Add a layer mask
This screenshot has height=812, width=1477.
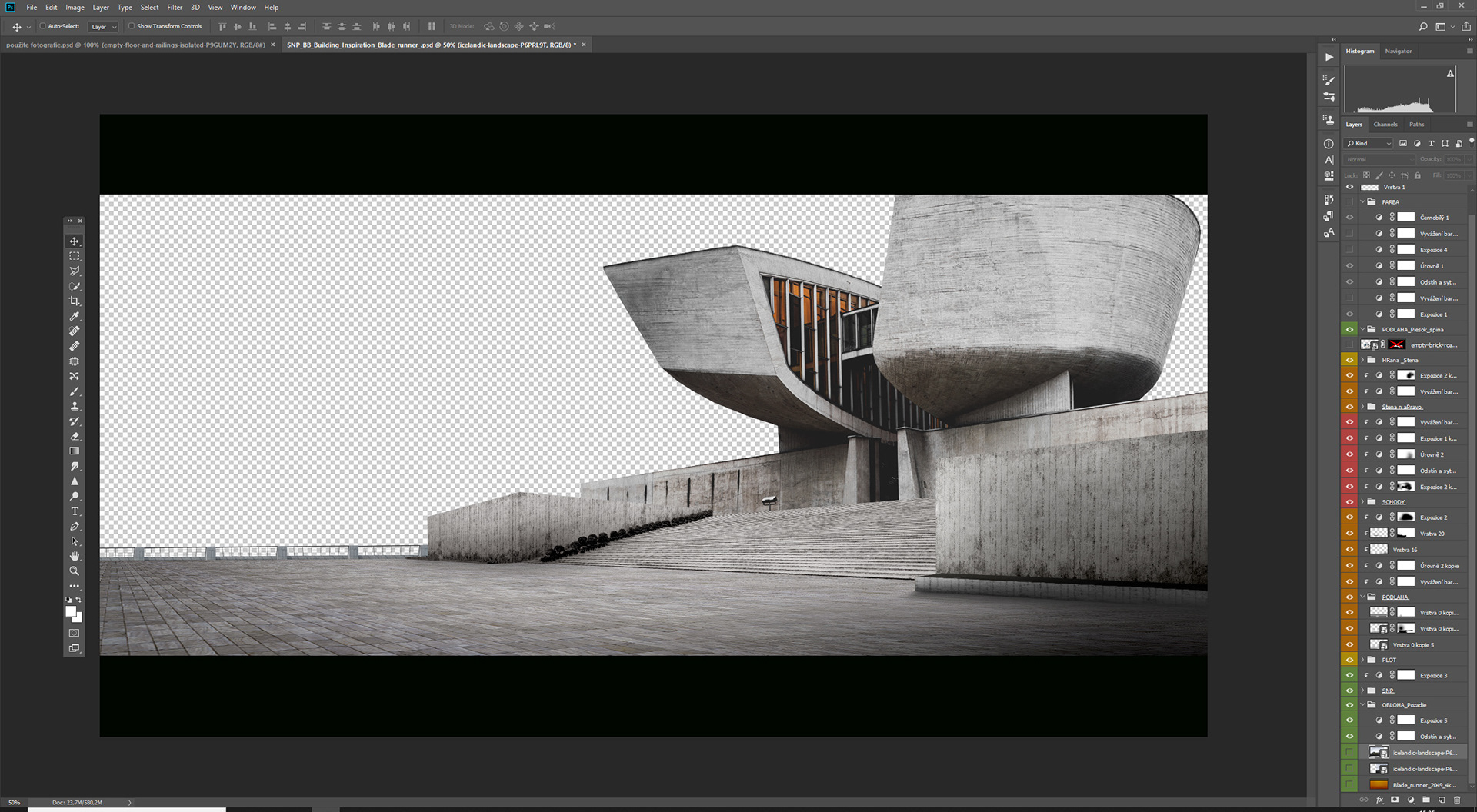1395,800
